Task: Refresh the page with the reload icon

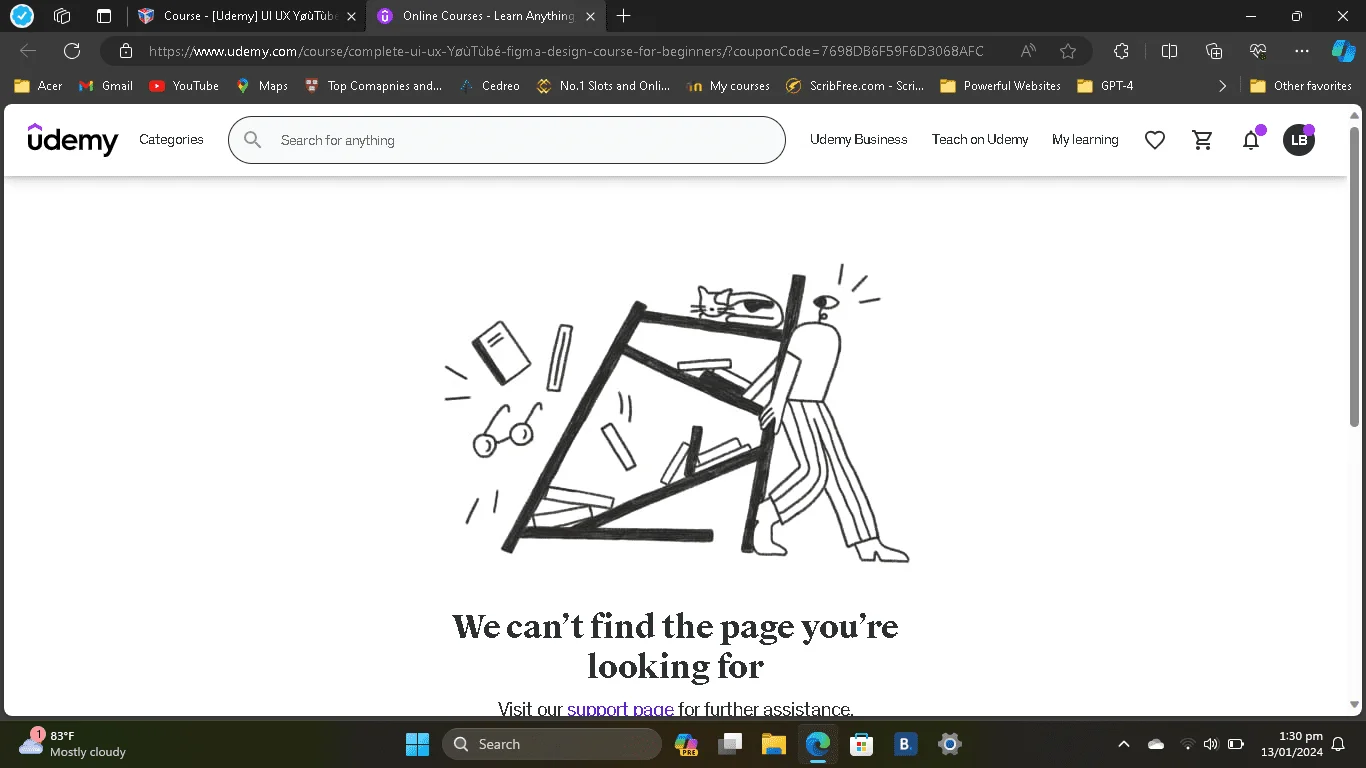Action: 72,51
